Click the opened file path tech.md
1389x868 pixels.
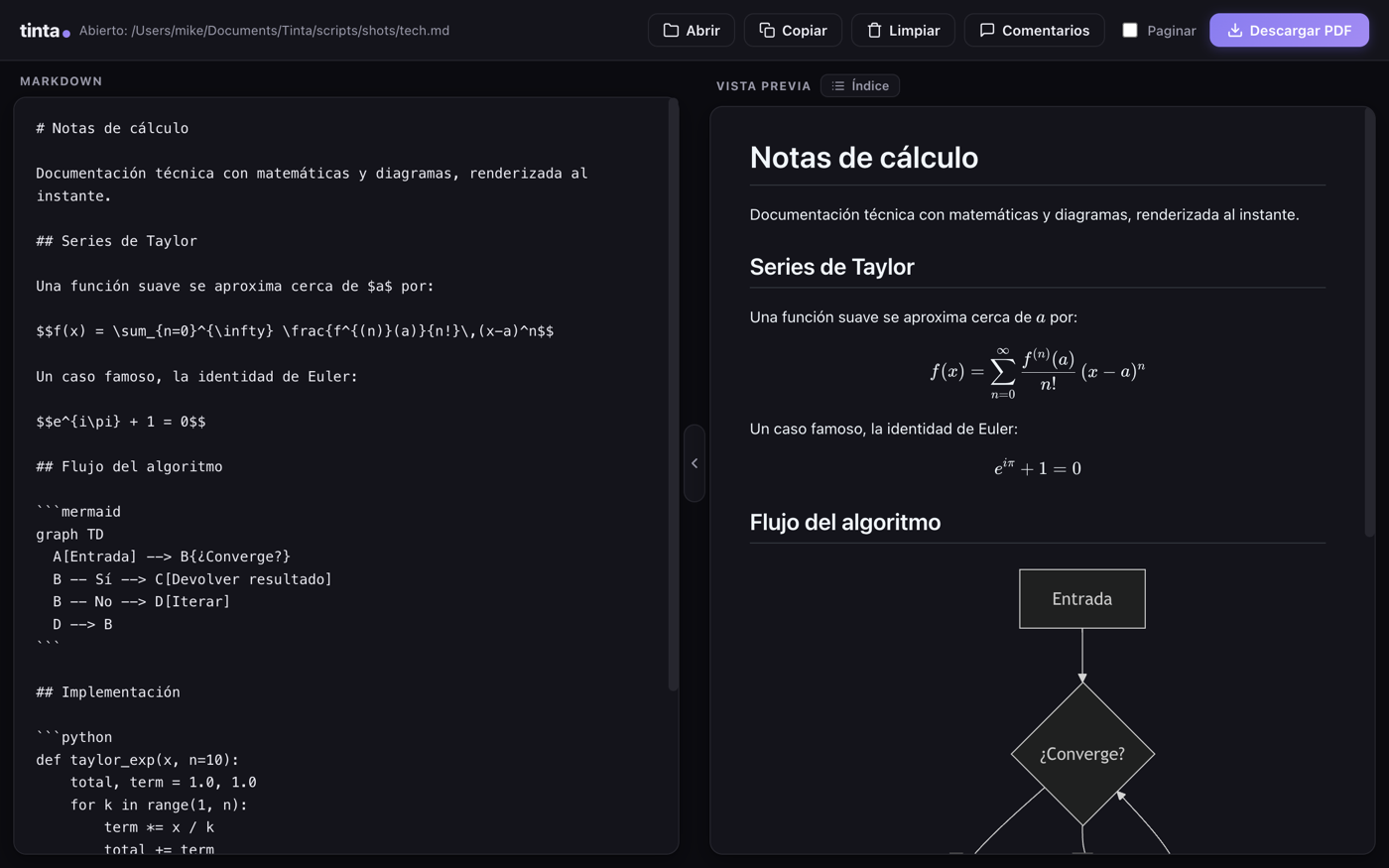click(264, 31)
